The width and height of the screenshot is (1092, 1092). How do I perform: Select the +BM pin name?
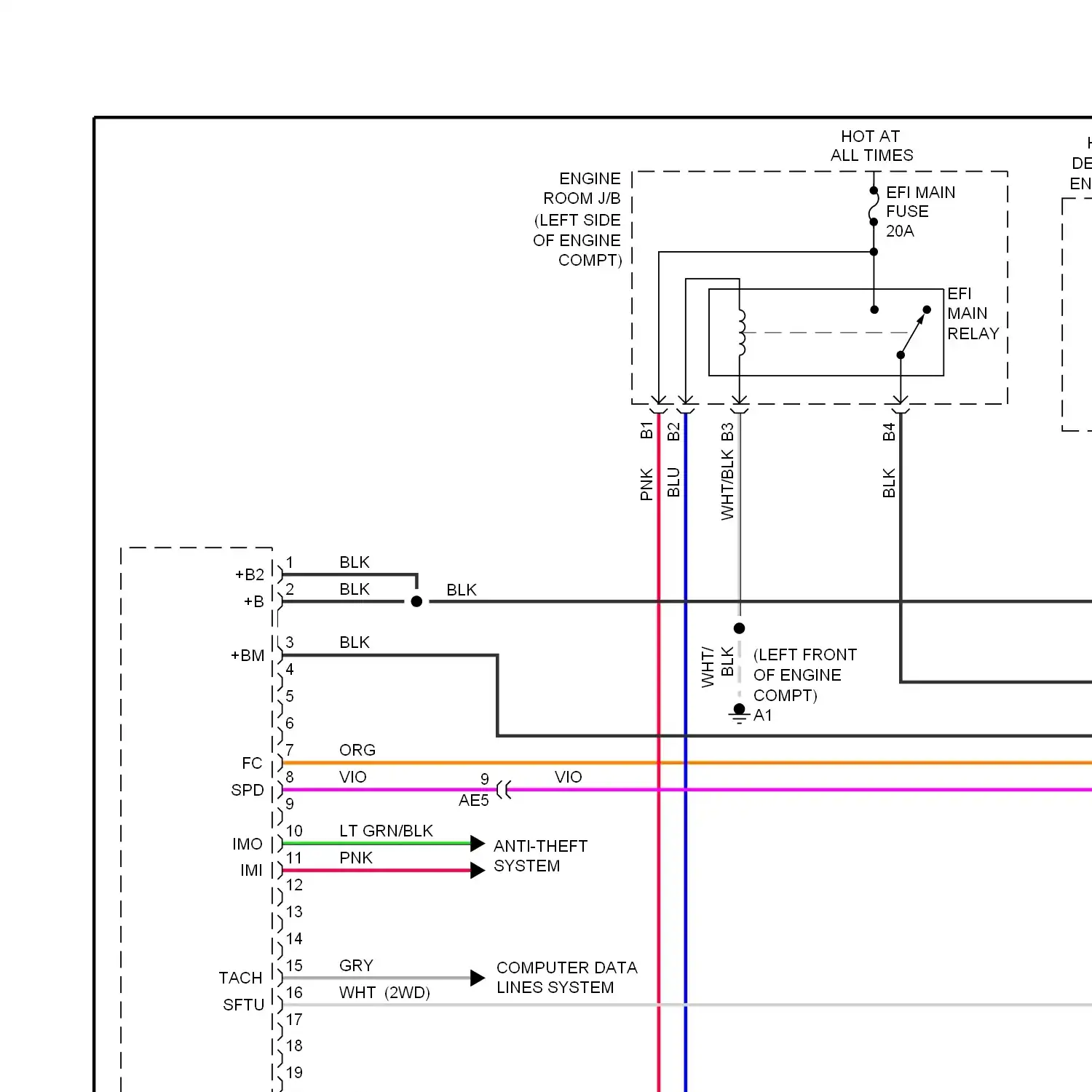click(x=248, y=655)
